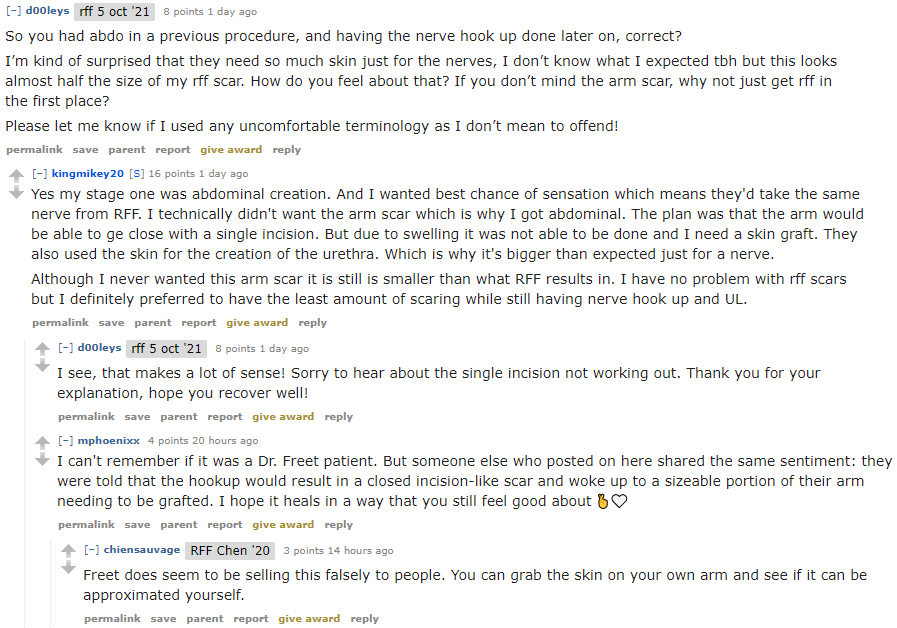The height and width of the screenshot is (628, 897).
Task: Open chiensauvage's user profile
Action: coord(142,550)
